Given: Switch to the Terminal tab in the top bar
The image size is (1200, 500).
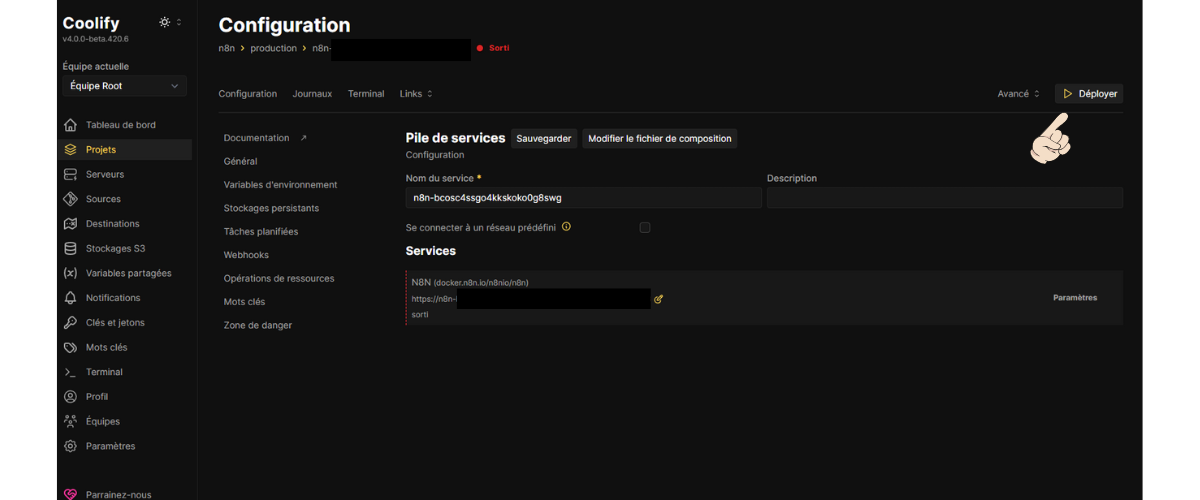Looking at the screenshot, I should click(366, 94).
